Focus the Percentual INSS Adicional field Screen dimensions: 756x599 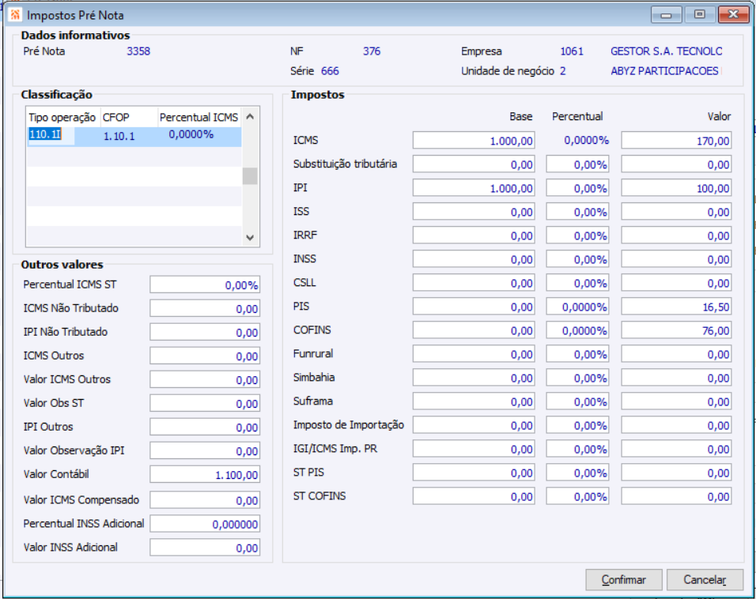pos(205,524)
